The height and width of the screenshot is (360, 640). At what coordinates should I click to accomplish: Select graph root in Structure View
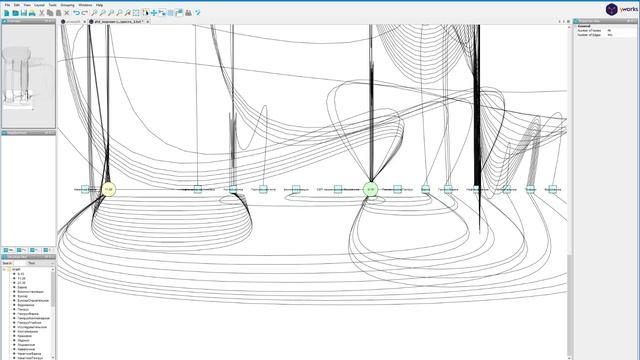(16, 269)
